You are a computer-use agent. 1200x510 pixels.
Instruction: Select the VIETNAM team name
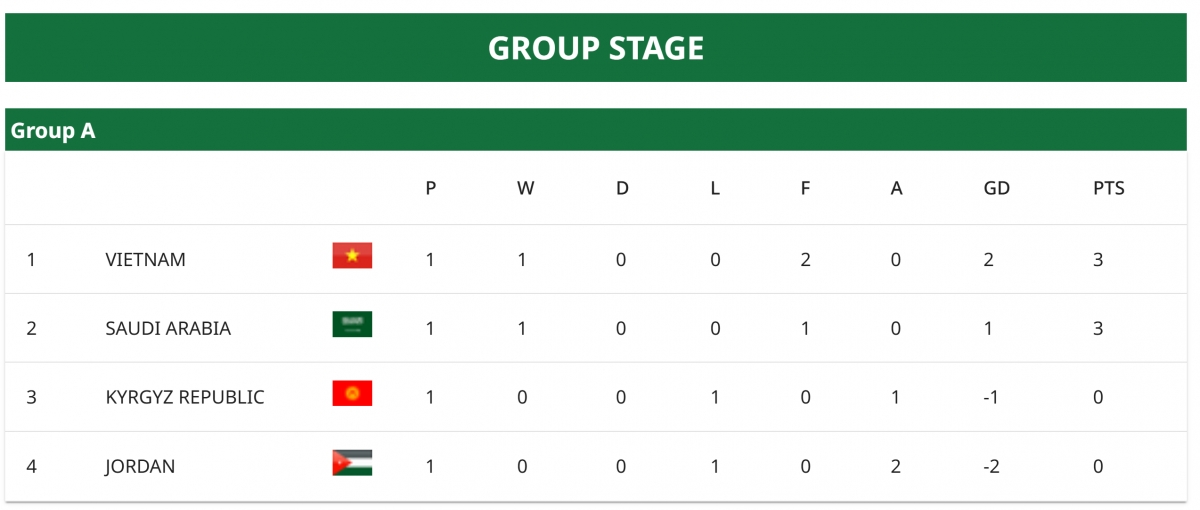click(145, 260)
